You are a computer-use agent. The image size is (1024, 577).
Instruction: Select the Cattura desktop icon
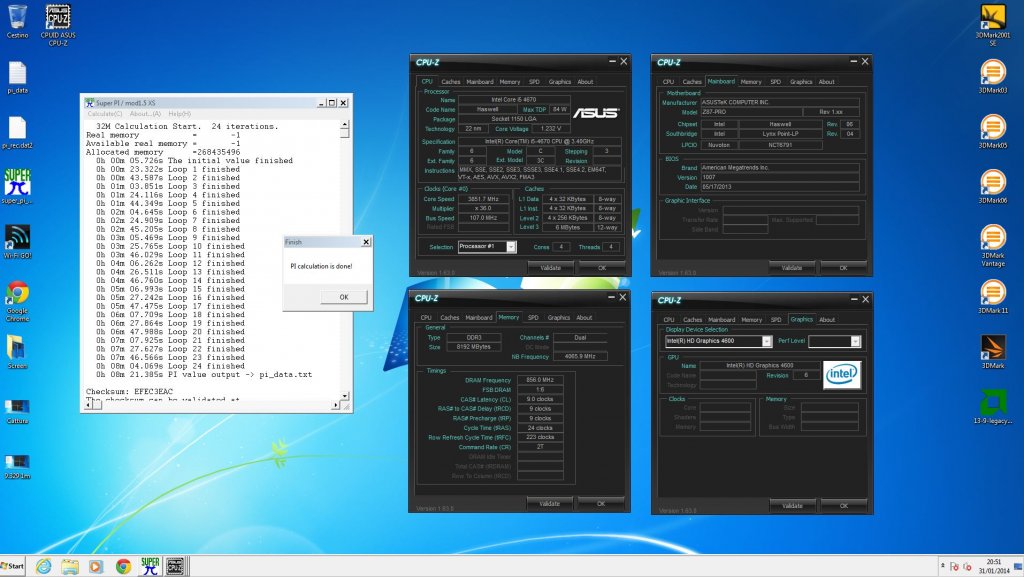(18, 411)
